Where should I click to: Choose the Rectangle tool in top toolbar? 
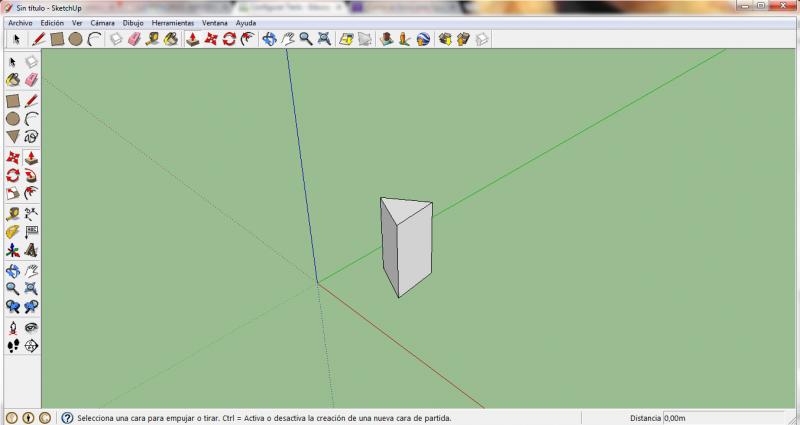pyautogui.click(x=57, y=39)
